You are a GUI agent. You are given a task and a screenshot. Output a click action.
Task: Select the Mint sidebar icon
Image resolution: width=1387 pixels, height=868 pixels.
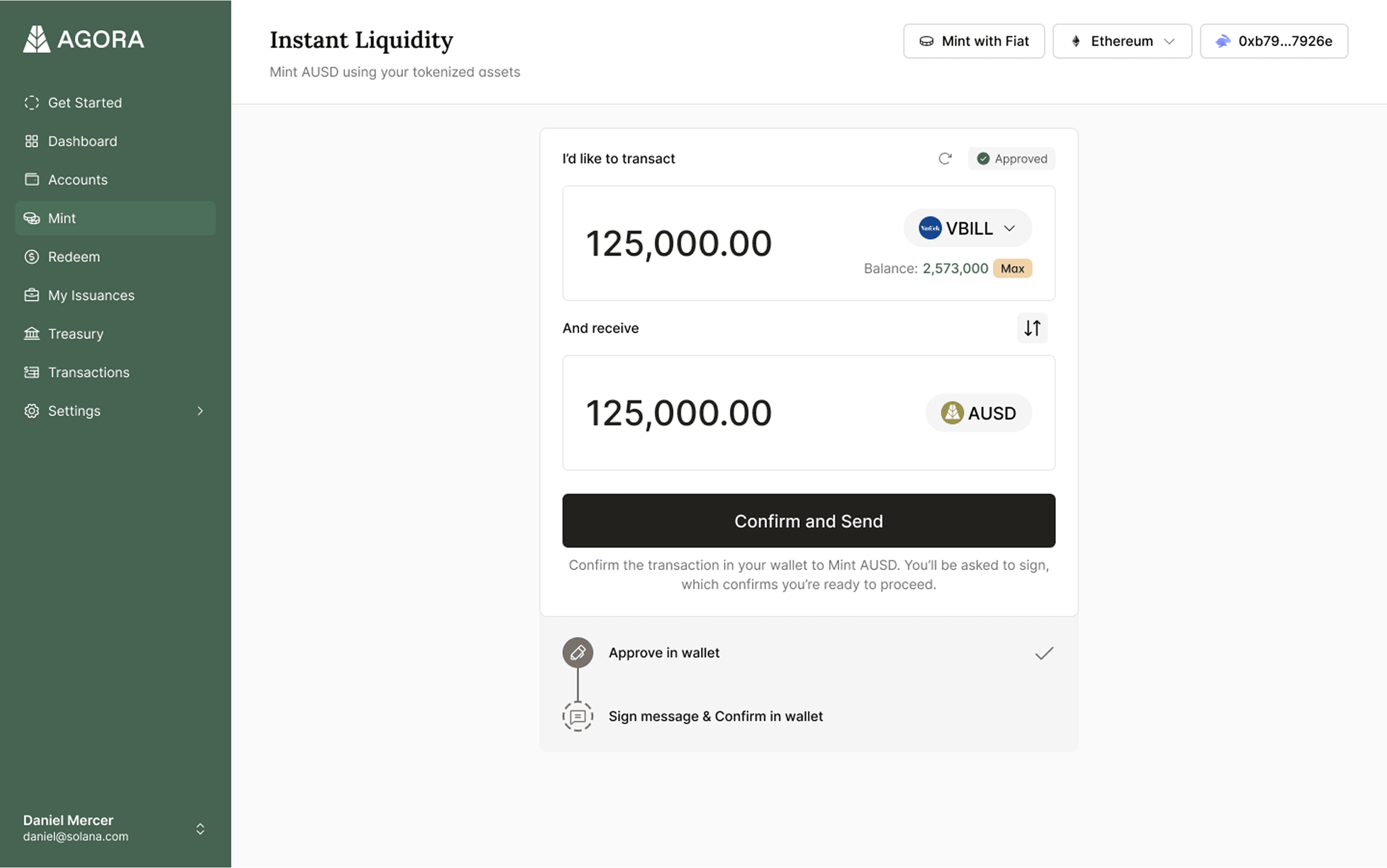(x=32, y=218)
